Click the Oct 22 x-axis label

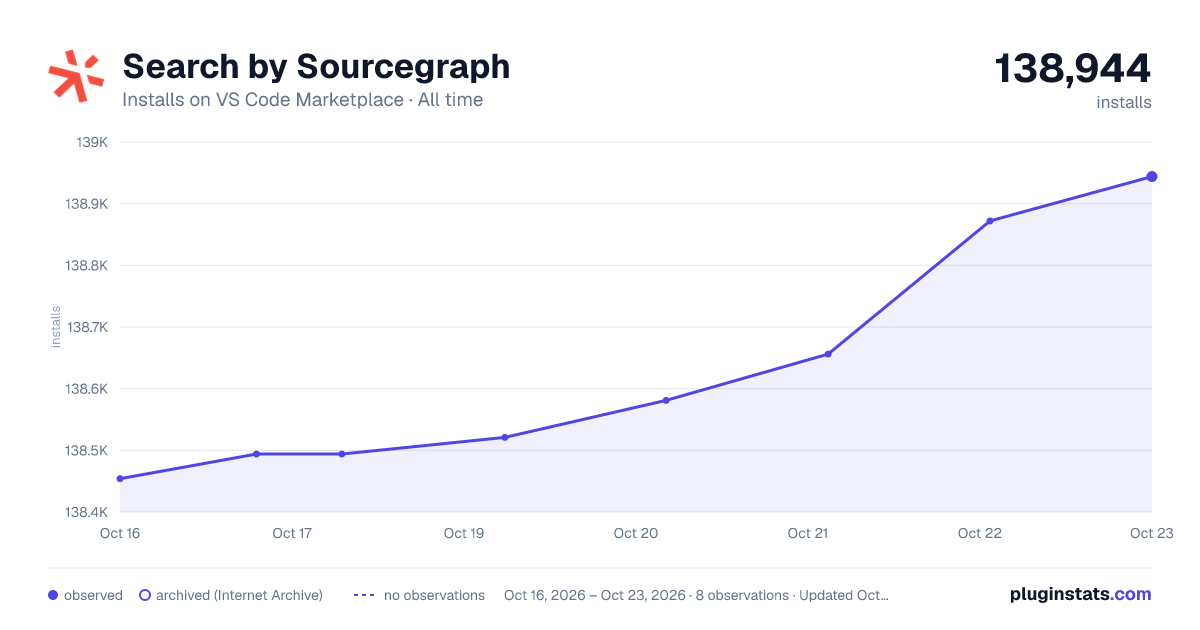980,533
